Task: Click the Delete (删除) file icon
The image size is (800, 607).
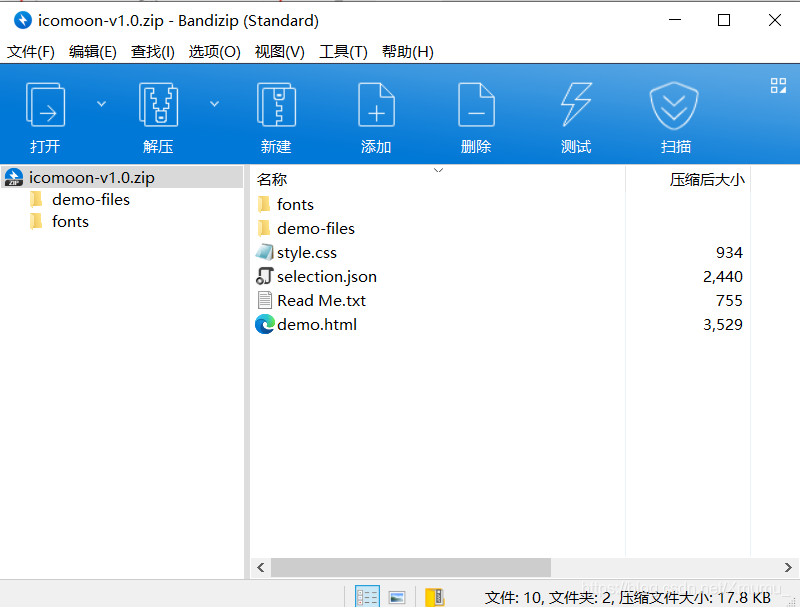Action: [476, 105]
